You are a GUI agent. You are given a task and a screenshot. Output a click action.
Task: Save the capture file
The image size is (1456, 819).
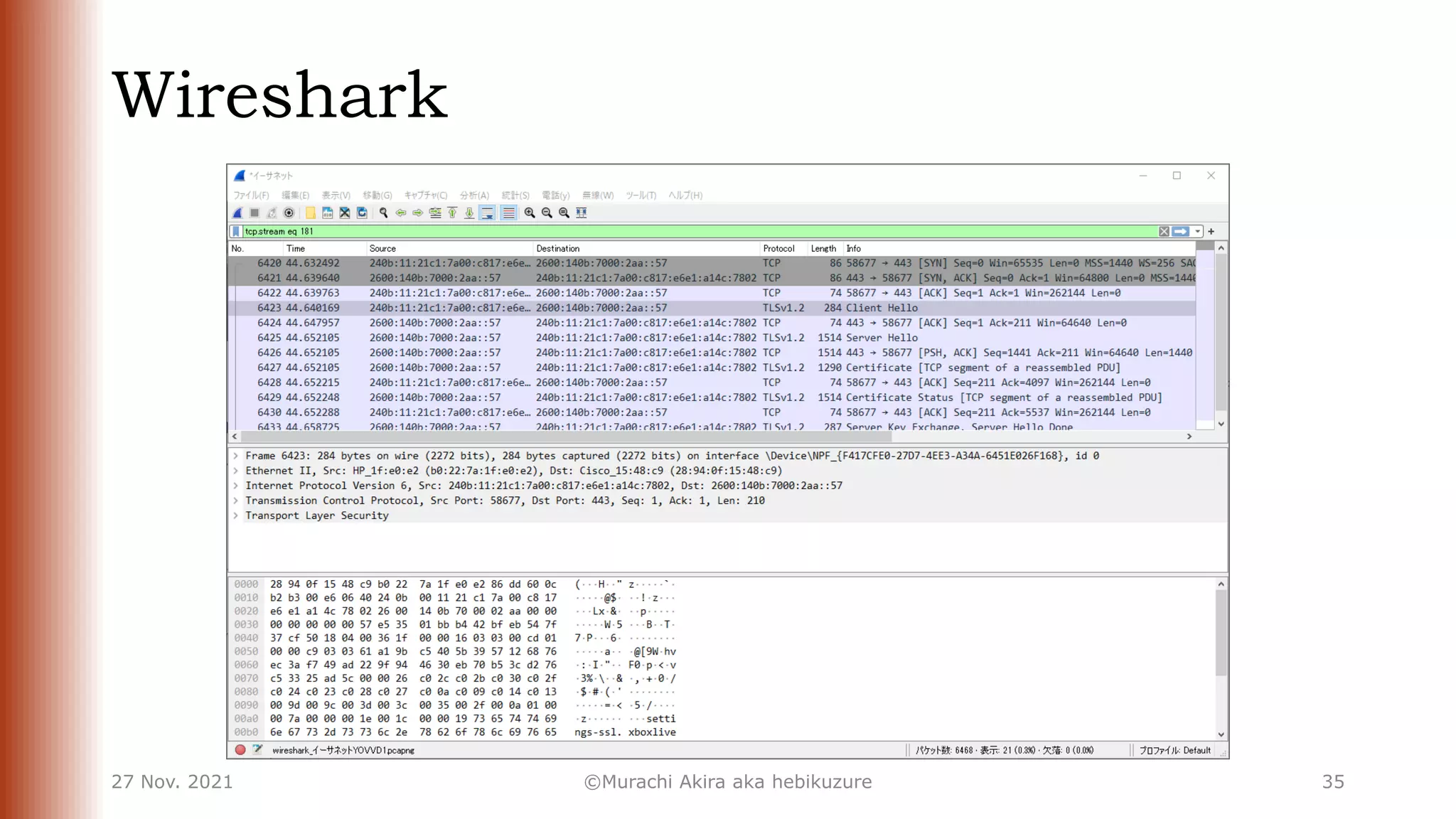(328, 213)
